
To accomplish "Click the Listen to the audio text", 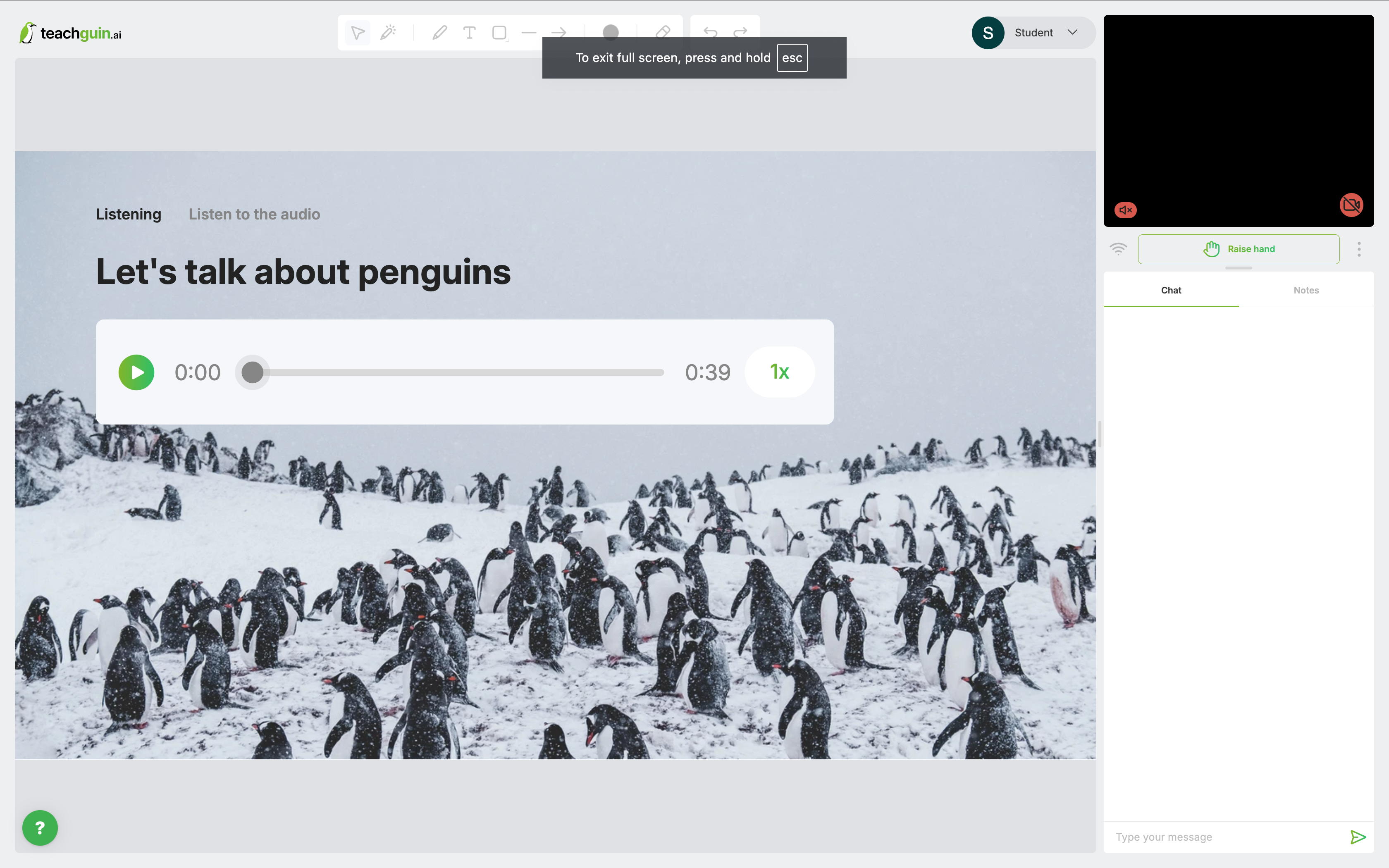I will (254, 214).
